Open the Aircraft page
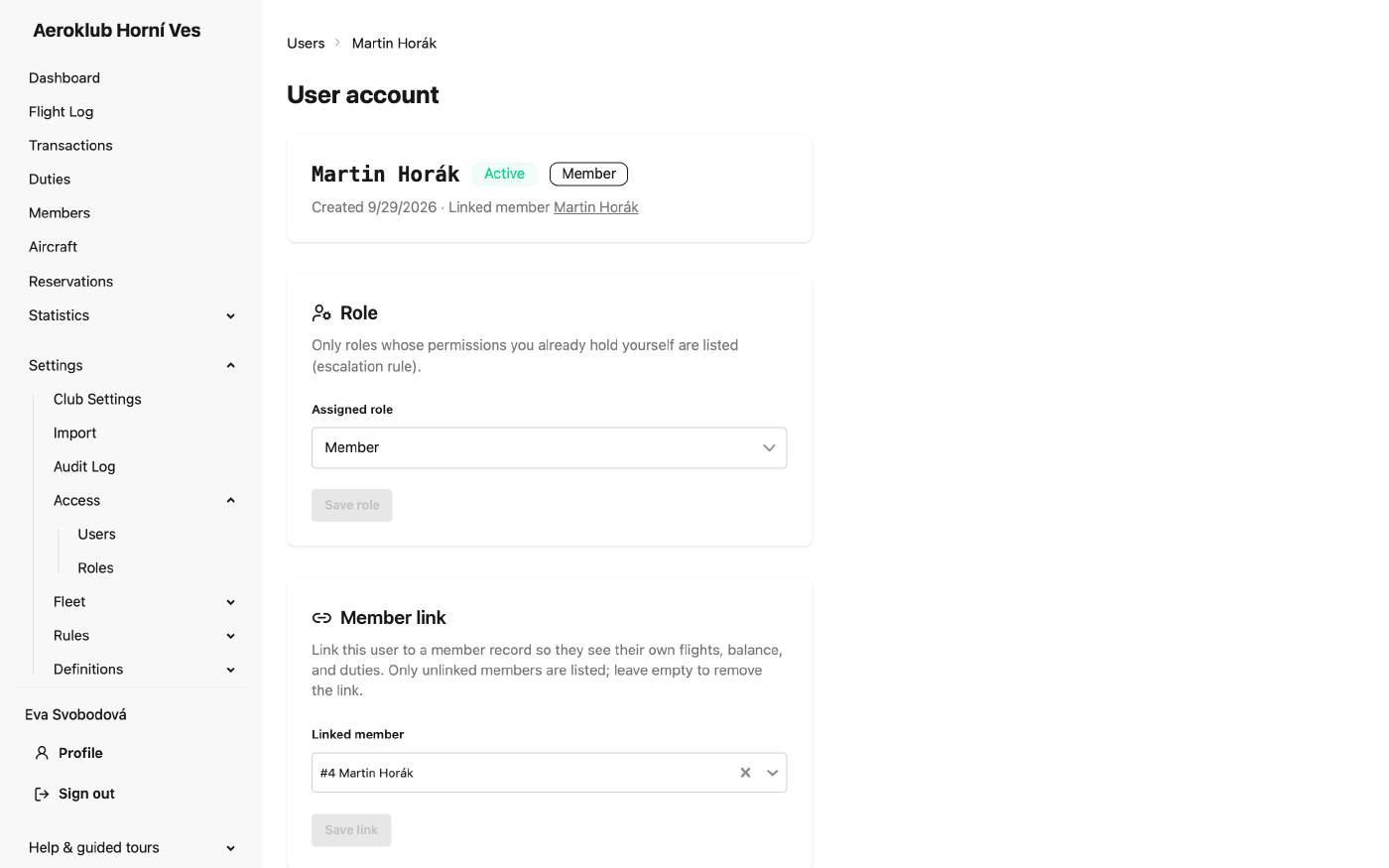Image resolution: width=1389 pixels, height=868 pixels. (54, 247)
